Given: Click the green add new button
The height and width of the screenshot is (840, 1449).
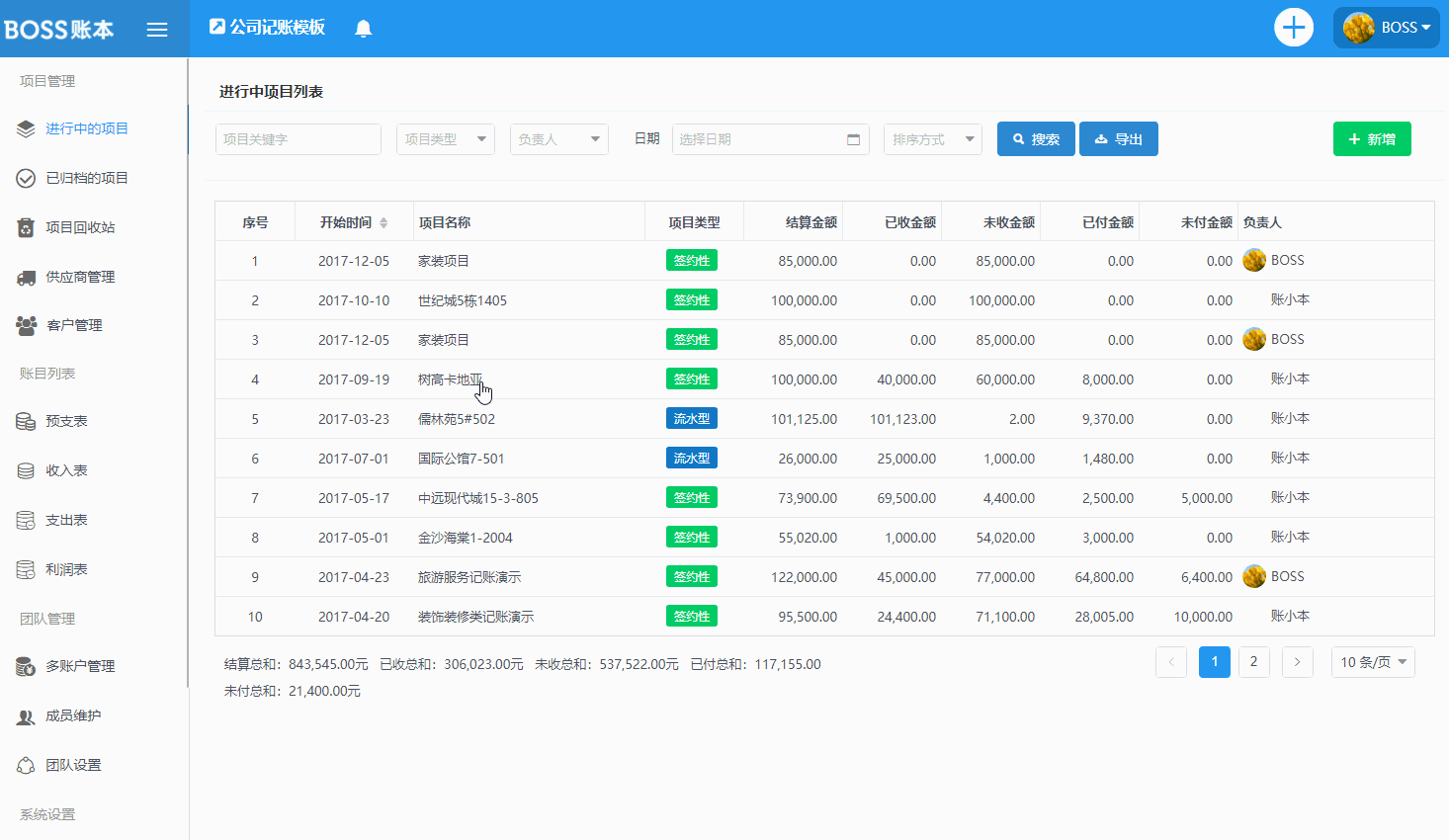Looking at the screenshot, I should [x=1371, y=139].
